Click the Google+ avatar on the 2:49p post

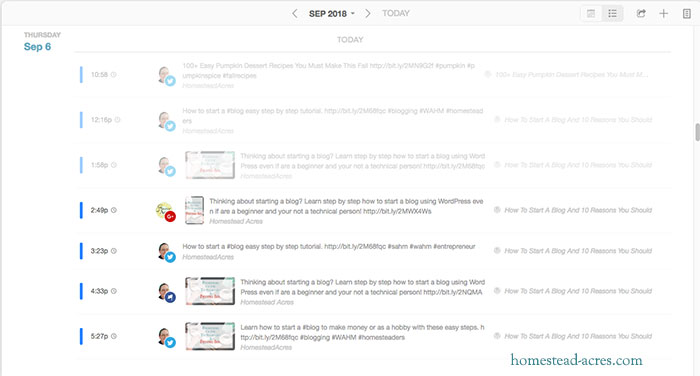[166, 211]
